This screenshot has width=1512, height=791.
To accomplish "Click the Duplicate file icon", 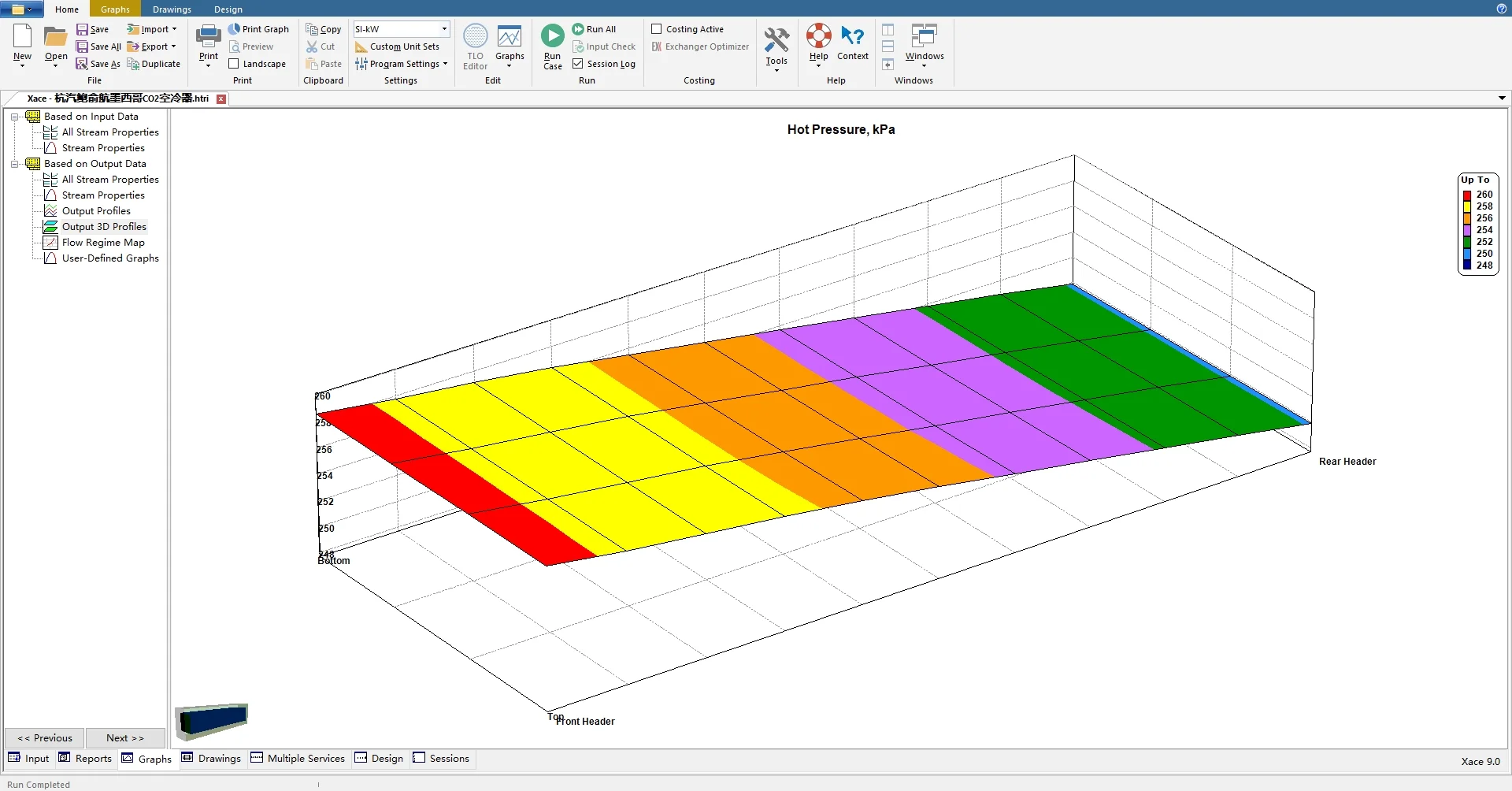I will (x=133, y=64).
